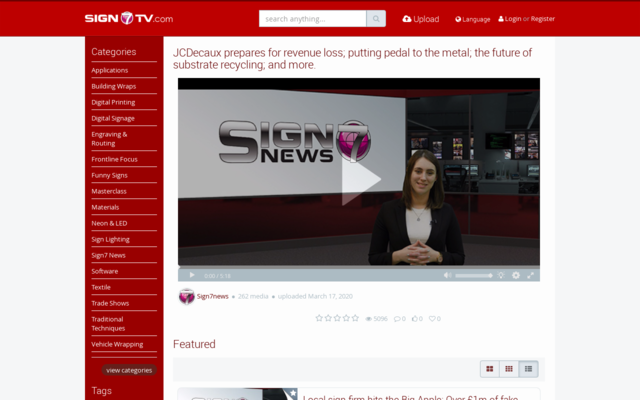Enter fullscreen with expand icon

530,276
